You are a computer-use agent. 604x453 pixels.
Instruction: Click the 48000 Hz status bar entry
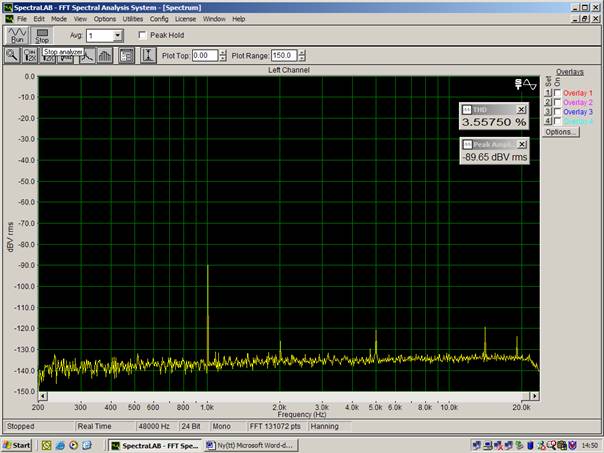point(154,426)
